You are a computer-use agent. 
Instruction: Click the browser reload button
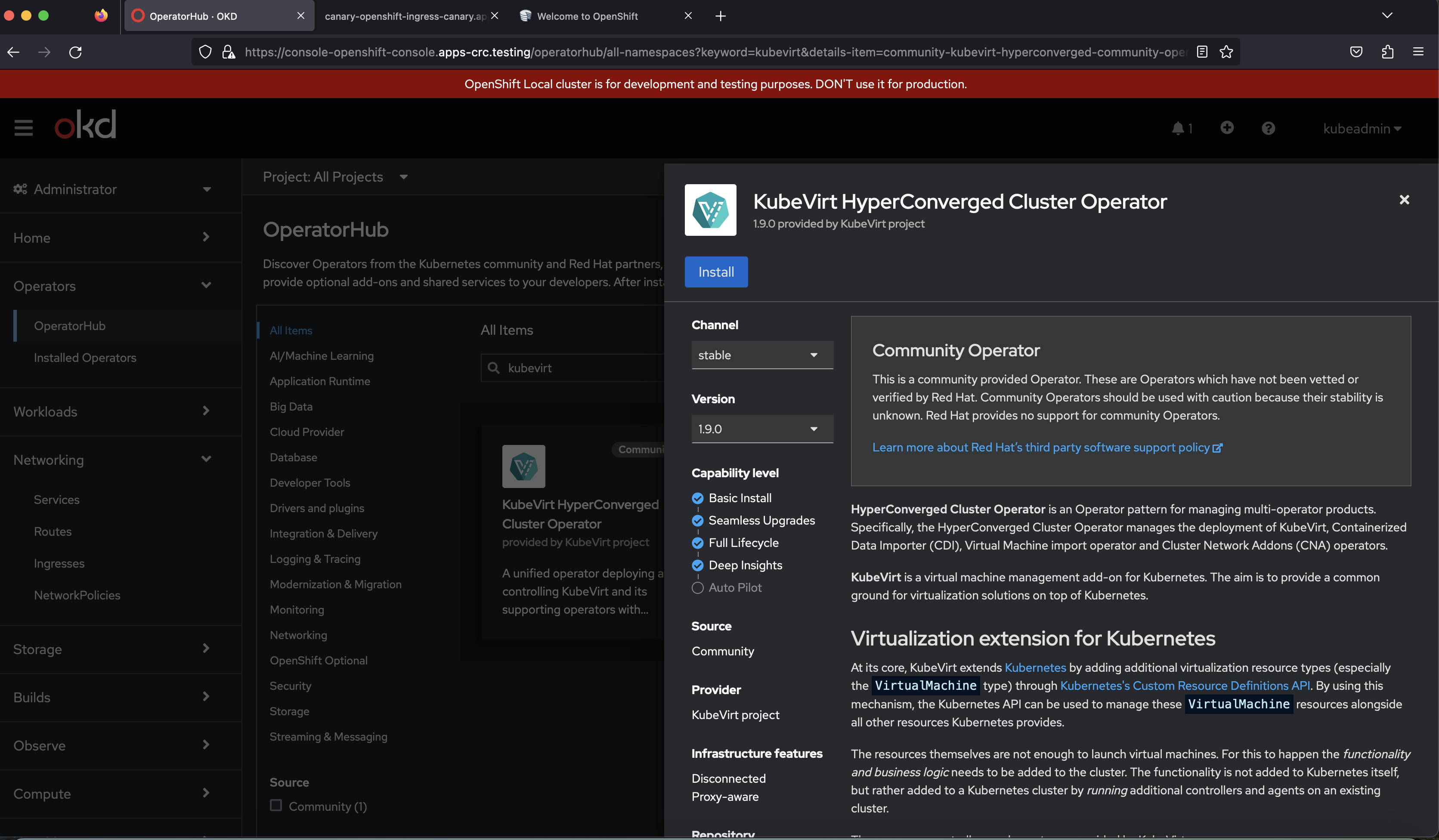(x=75, y=52)
